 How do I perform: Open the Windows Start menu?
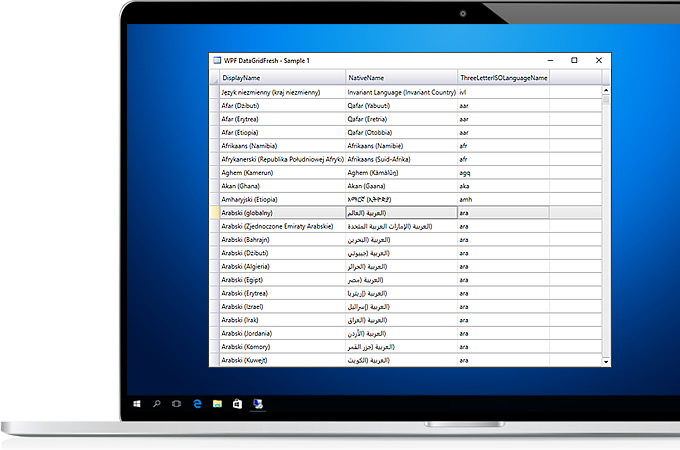tap(137, 404)
